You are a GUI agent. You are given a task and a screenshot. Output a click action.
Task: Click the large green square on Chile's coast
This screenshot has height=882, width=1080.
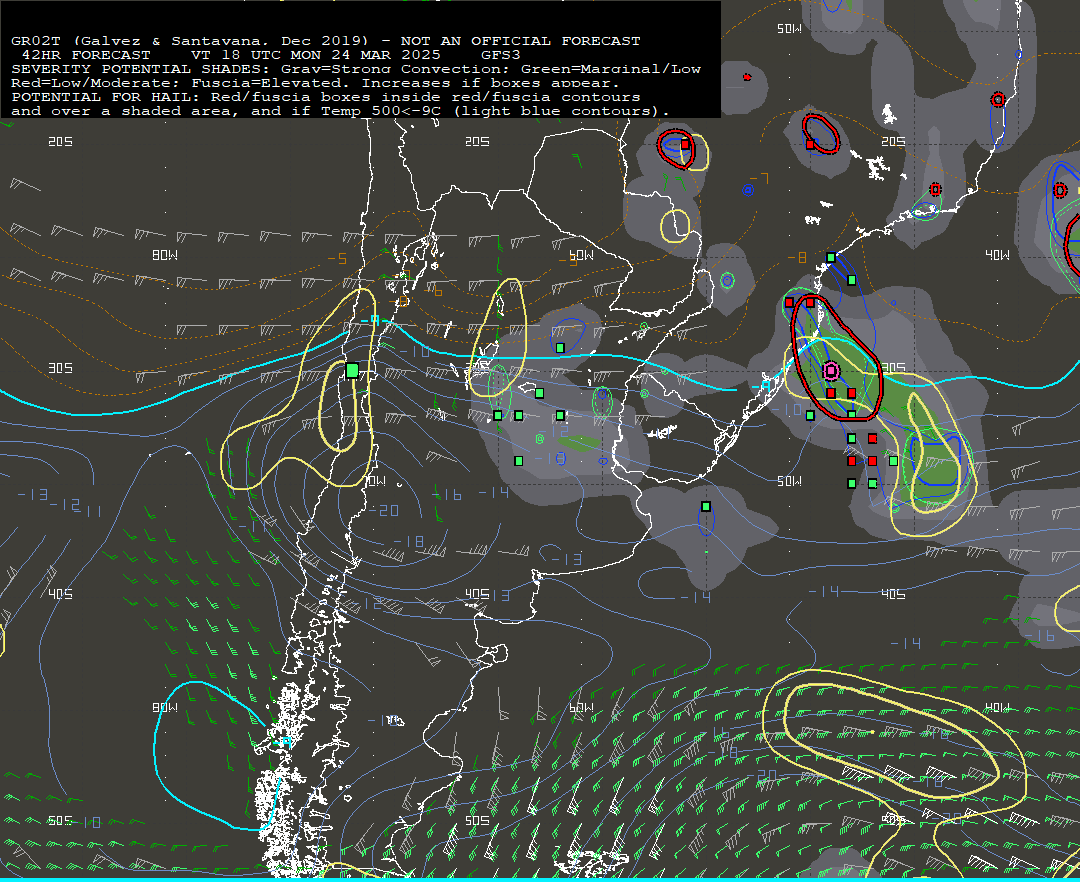[352, 370]
